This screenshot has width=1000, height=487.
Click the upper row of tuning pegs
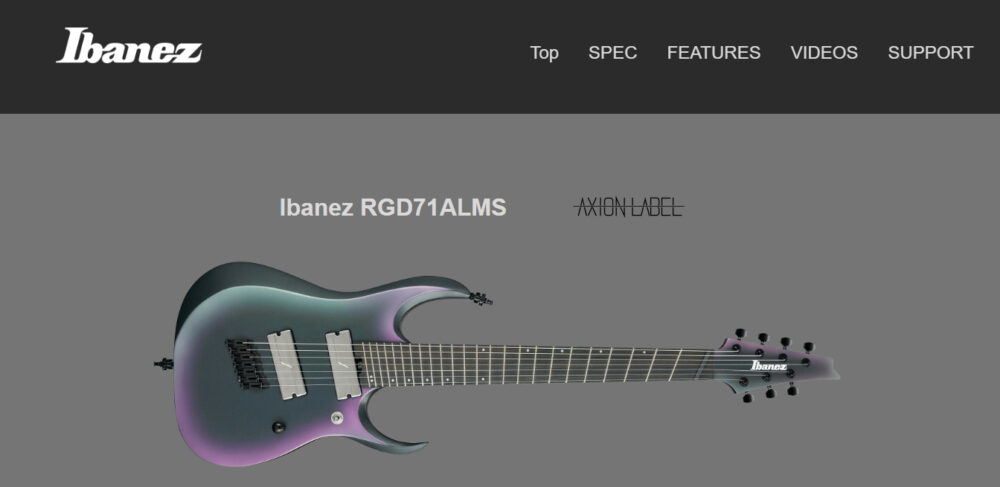point(773,342)
